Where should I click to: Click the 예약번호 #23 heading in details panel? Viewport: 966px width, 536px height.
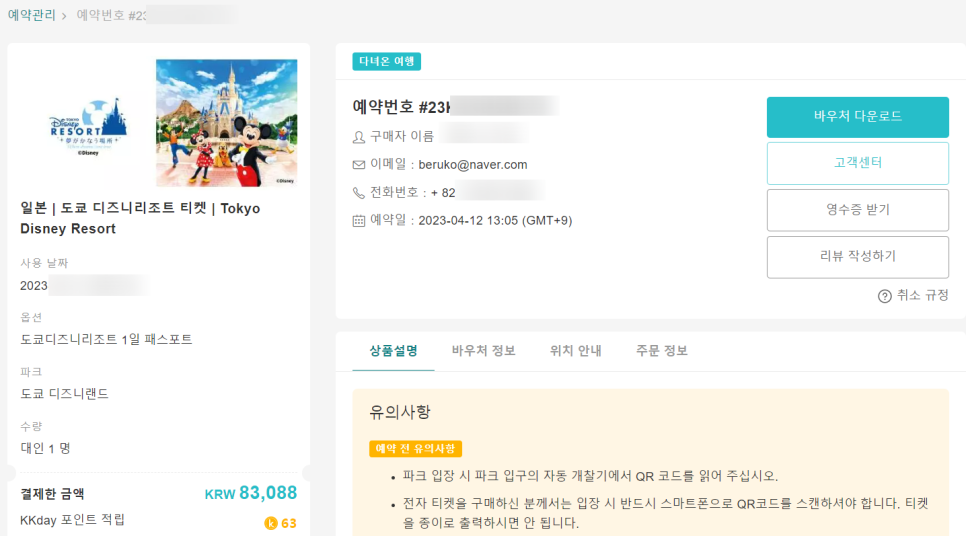[x=402, y=107]
